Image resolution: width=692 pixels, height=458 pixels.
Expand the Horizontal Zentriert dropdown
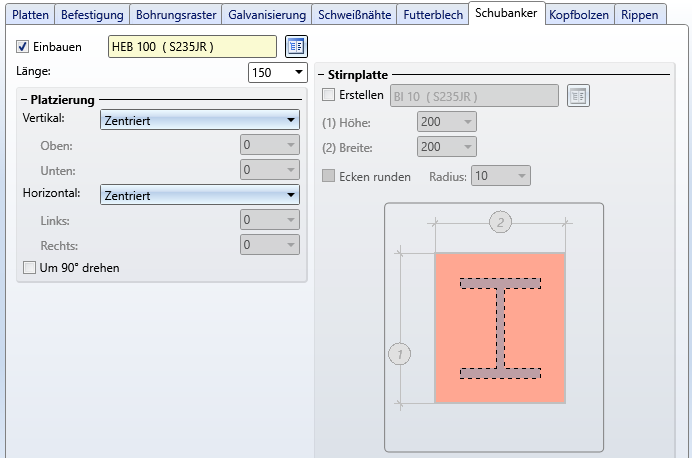[200, 195]
